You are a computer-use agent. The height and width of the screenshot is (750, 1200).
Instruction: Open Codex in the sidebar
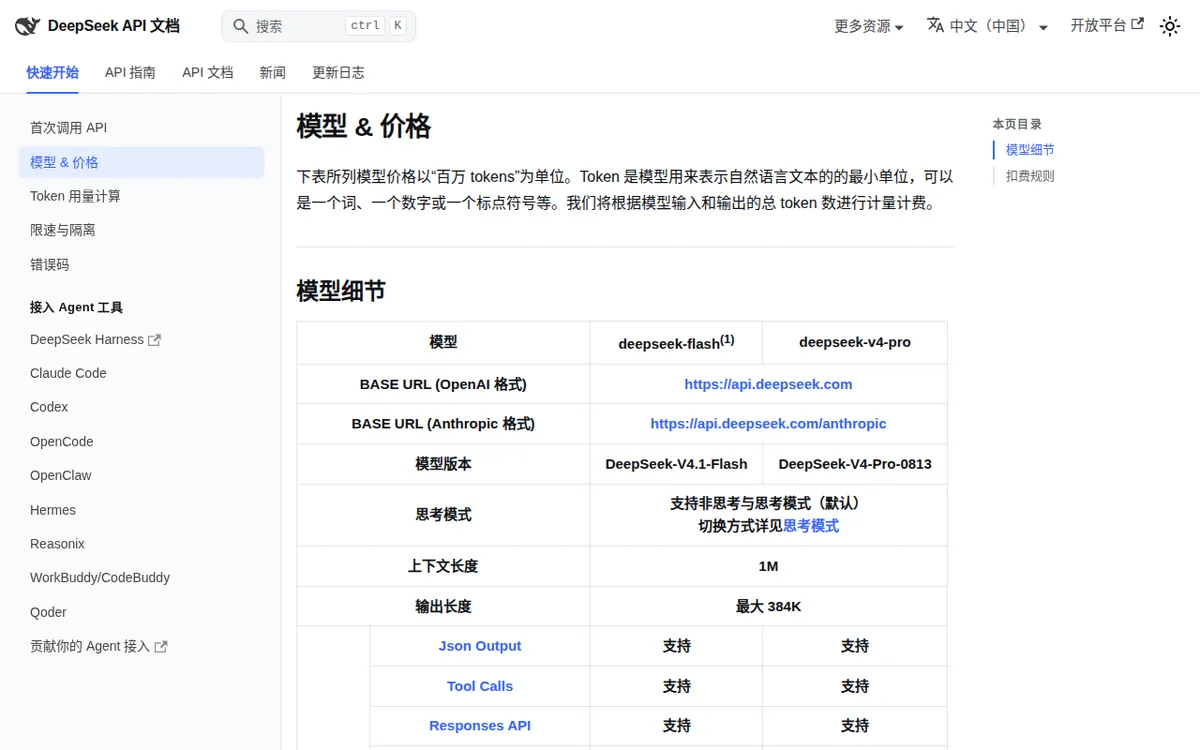click(141, 407)
